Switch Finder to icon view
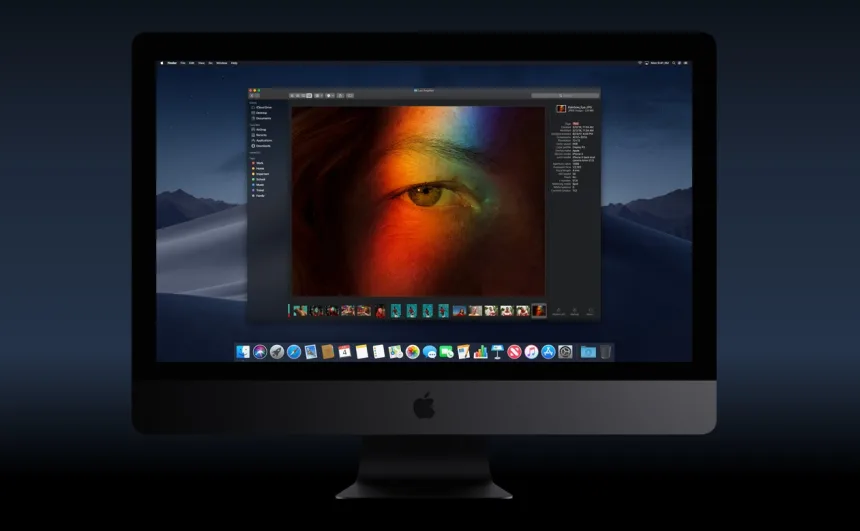 click(292, 95)
